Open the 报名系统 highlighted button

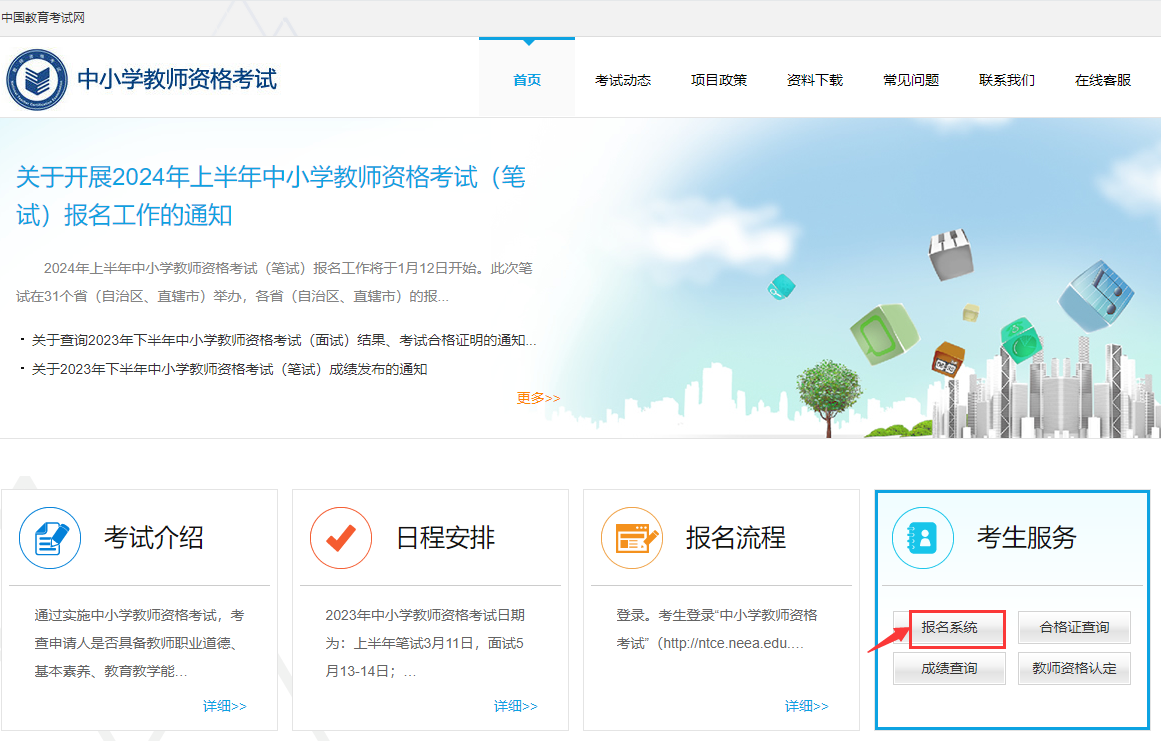click(948, 628)
